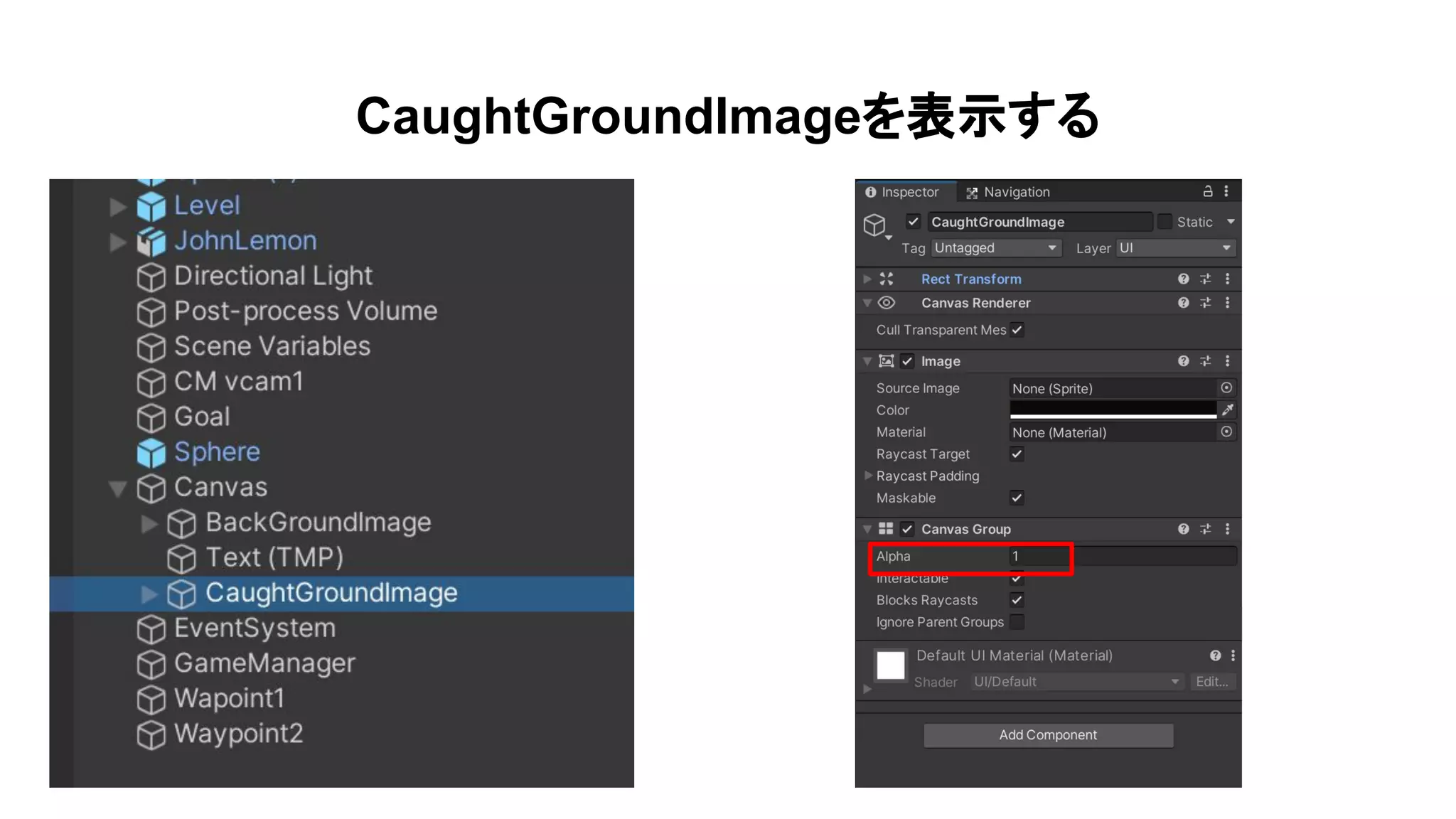Click the blue Sphere prefab icon
1456x819 pixels.
coord(151,453)
